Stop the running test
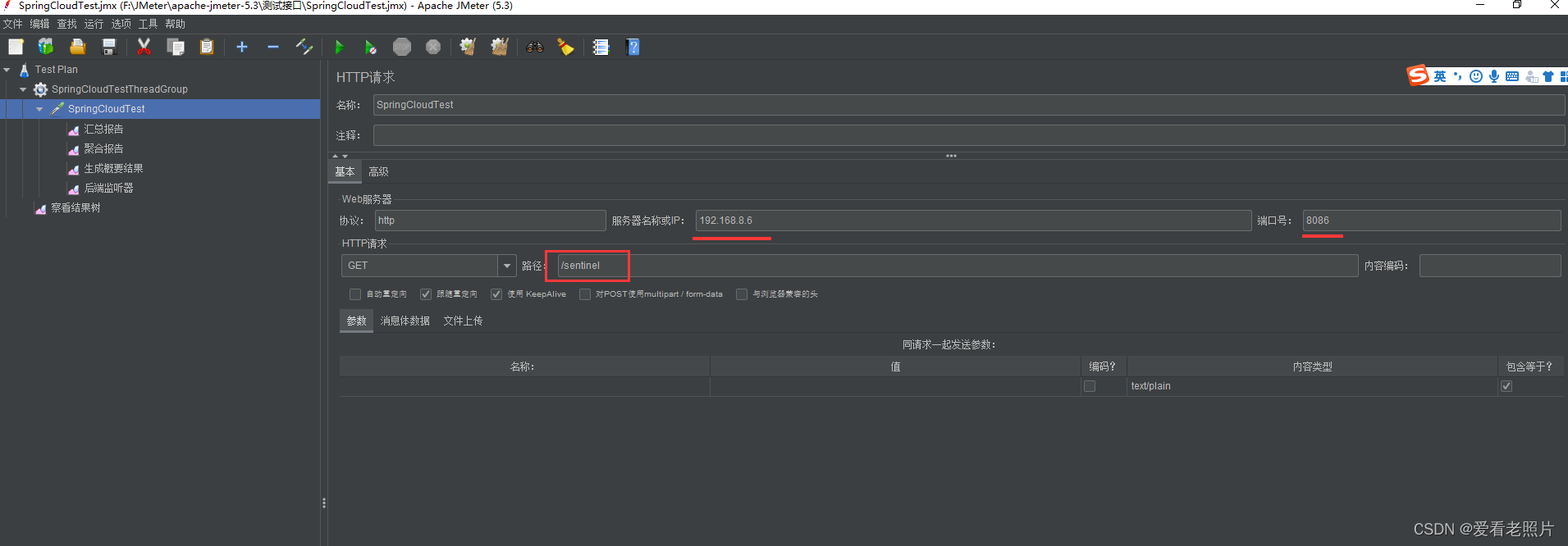This screenshot has height=546, width=1568. pyautogui.click(x=402, y=47)
